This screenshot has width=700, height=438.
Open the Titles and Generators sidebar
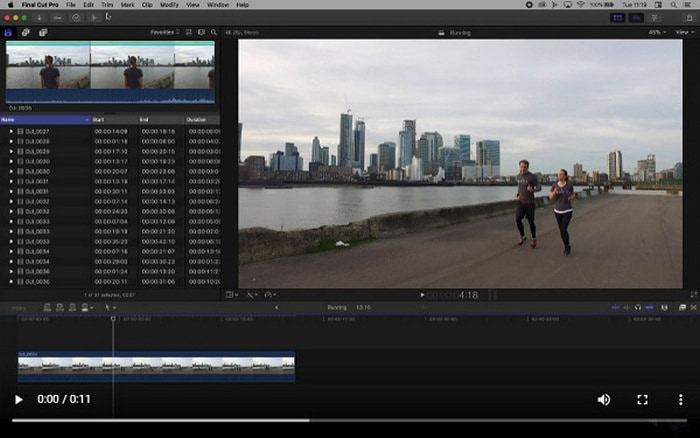tap(43, 32)
